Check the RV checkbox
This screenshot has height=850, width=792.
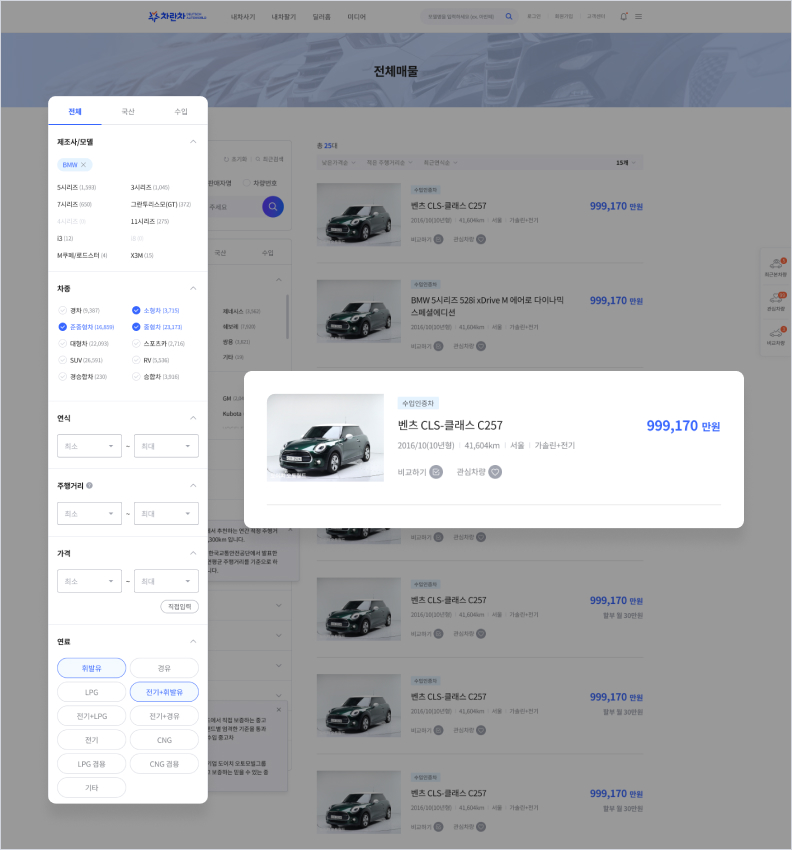136,360
